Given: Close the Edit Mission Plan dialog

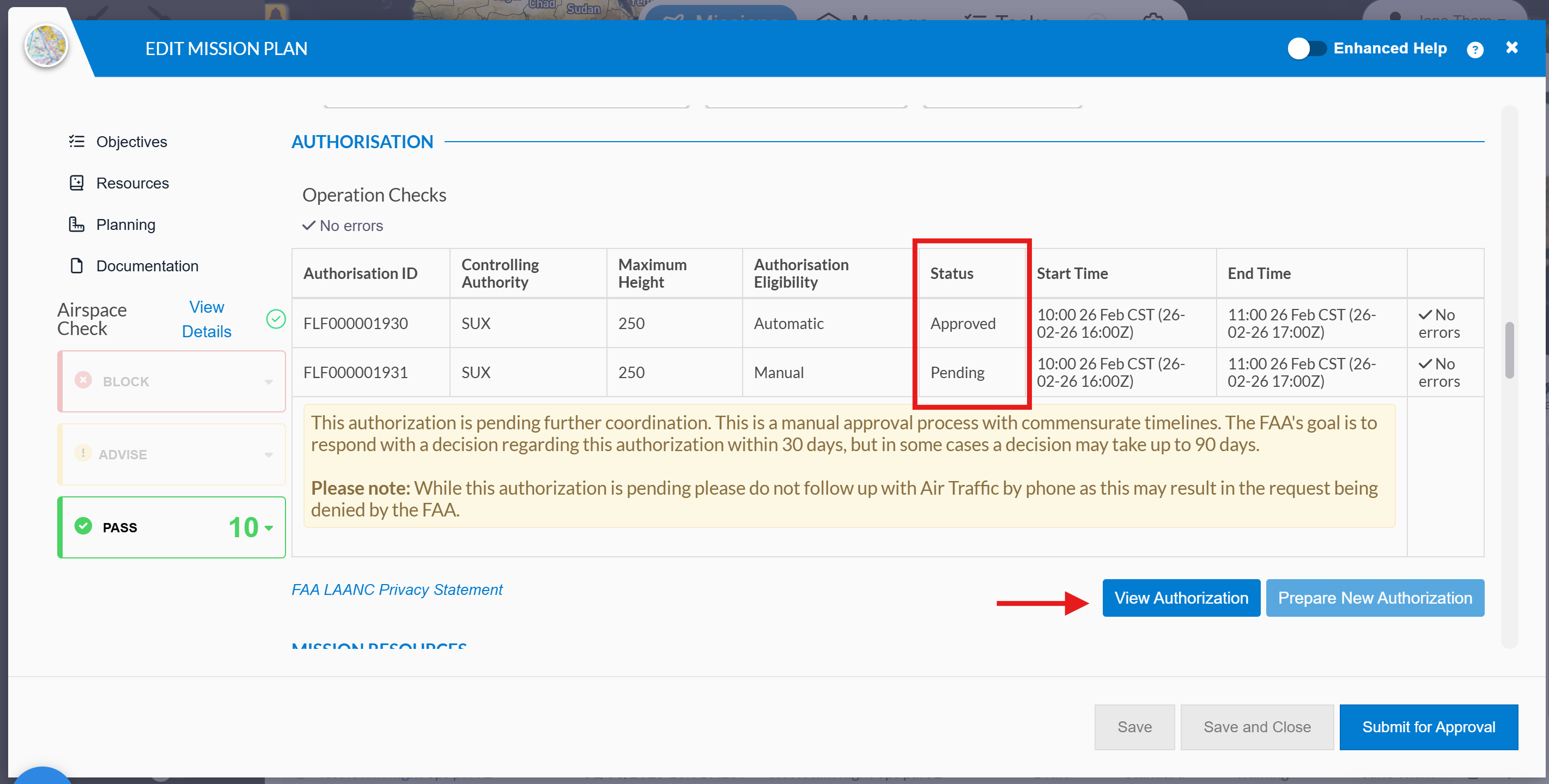Looking at the screenshot, I should tap(1511, 47).
